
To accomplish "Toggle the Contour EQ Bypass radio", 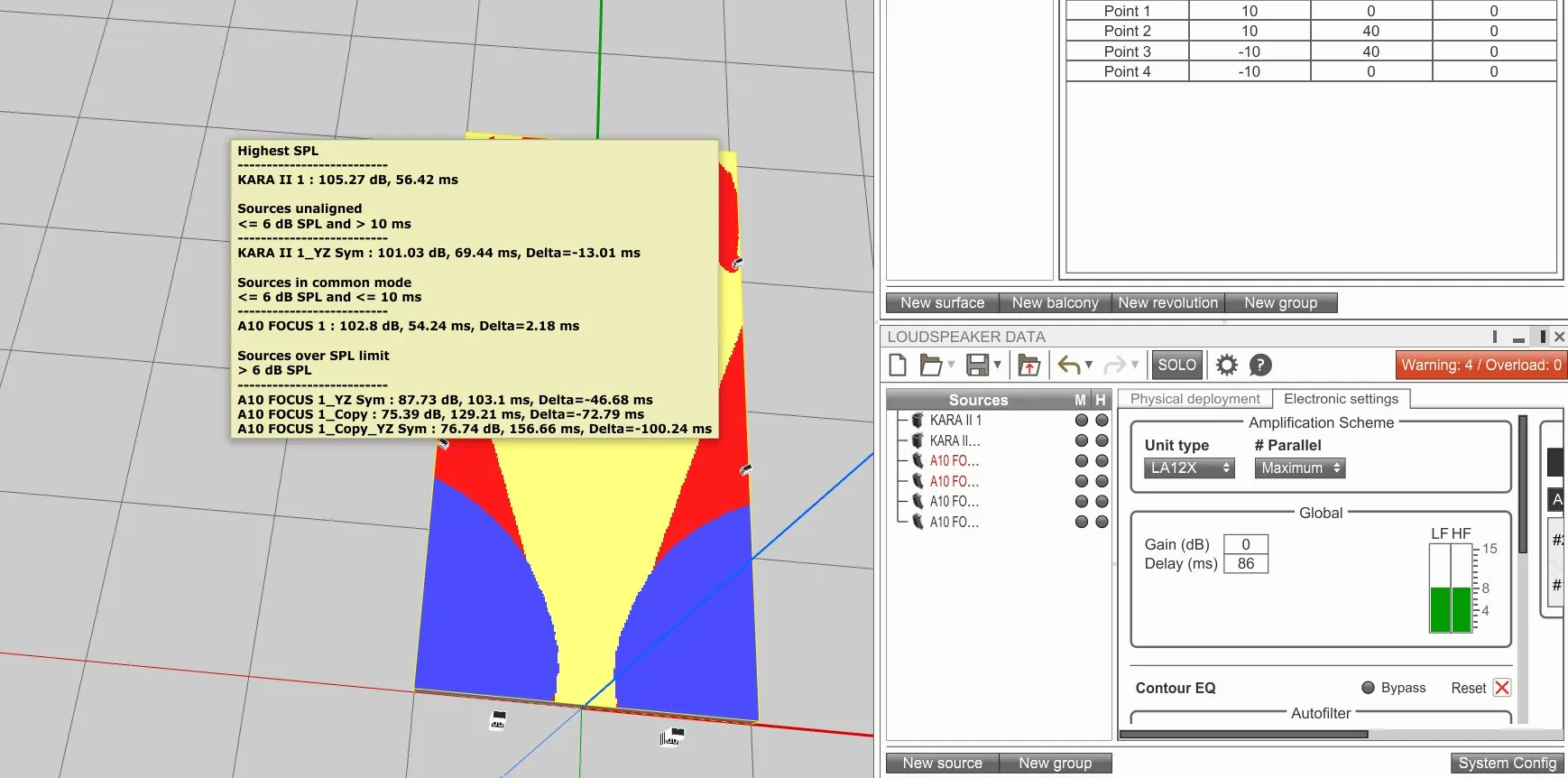I will point(1368,688).
